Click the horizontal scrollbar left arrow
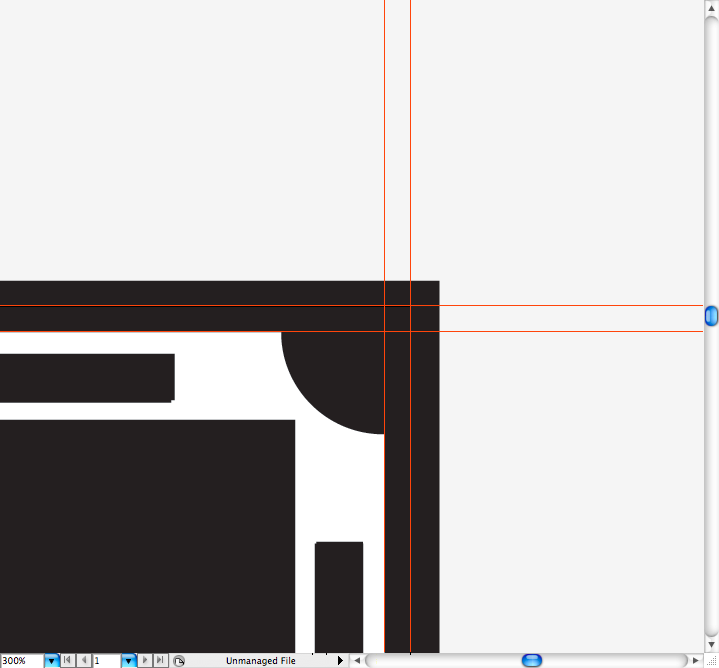The image size is (719, 668). tap(357, 661)
